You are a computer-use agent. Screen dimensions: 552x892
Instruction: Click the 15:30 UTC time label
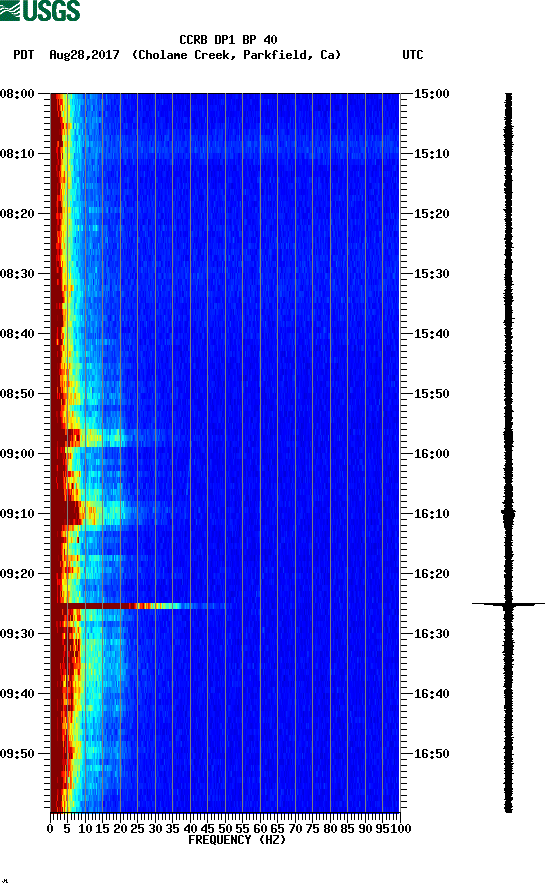[431, 274]
